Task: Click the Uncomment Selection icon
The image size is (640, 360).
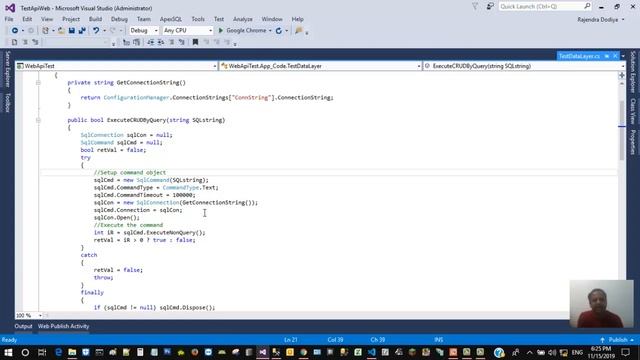Action: pos(182,42)
